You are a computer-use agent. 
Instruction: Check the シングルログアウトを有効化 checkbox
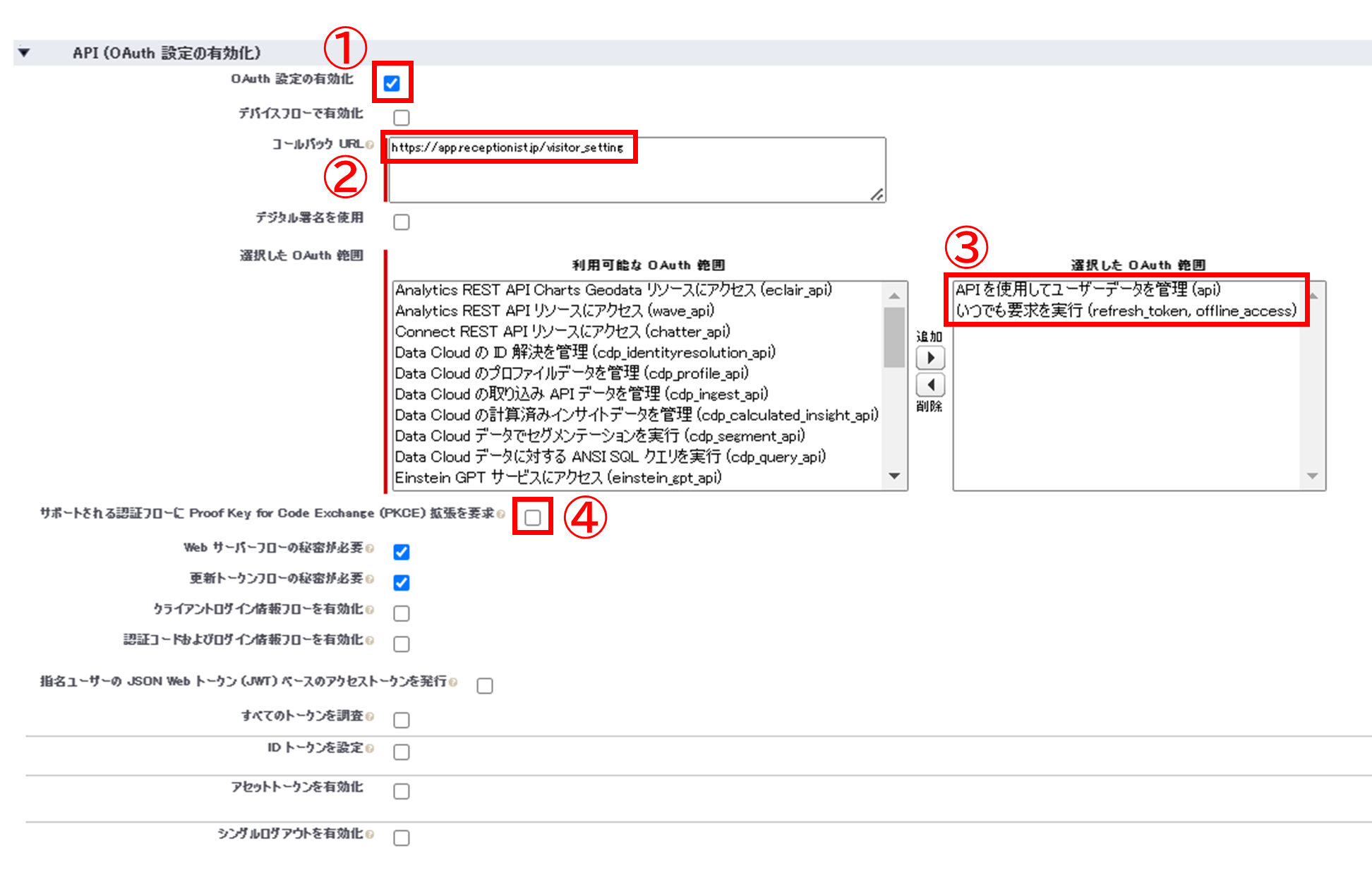(x=402, y=838)
